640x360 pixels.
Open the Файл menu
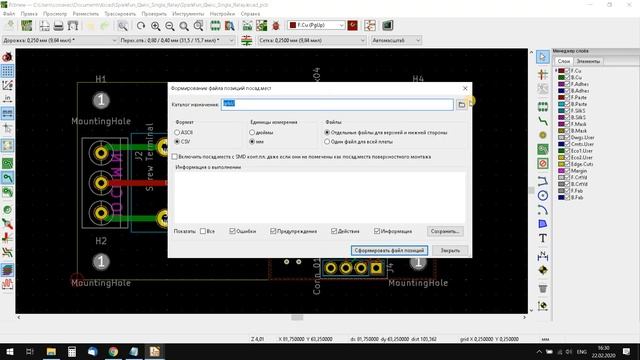pos(9,14)
